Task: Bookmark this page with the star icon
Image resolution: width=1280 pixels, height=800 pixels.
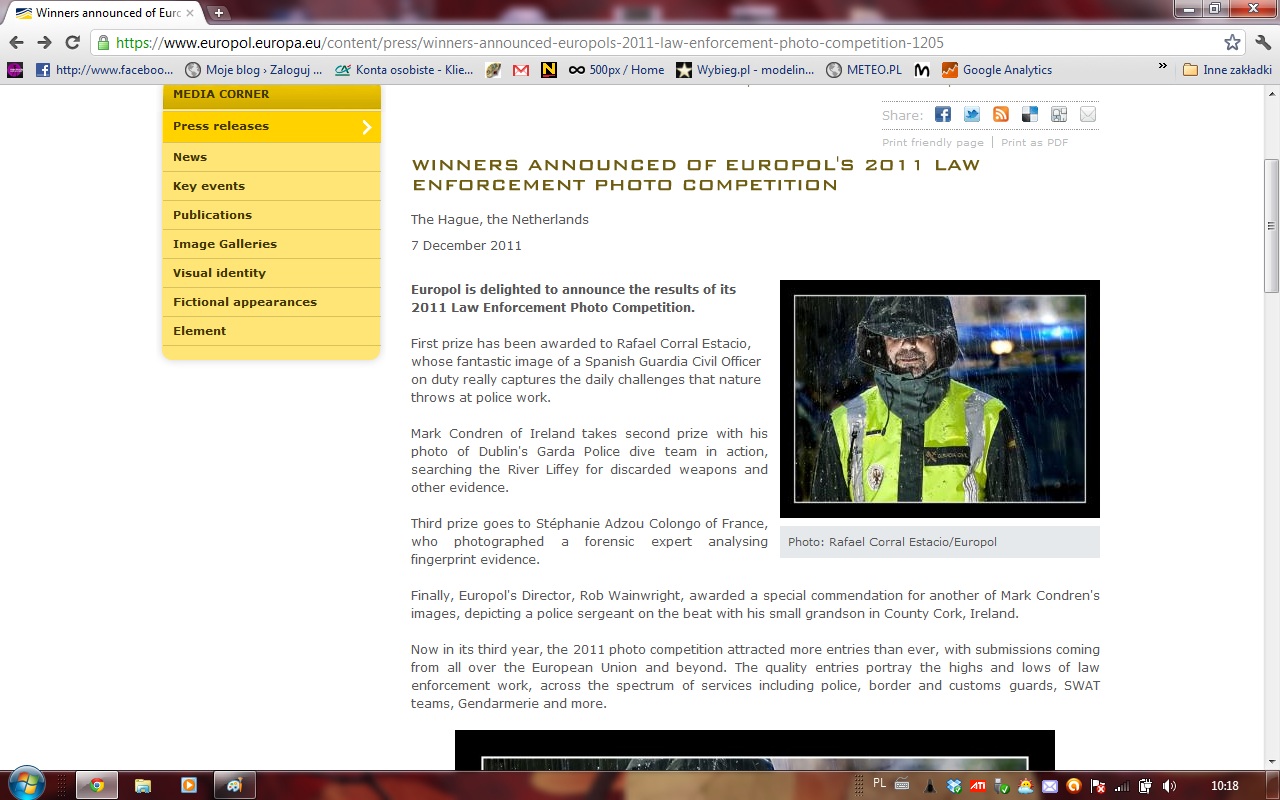Action: 1232,43
